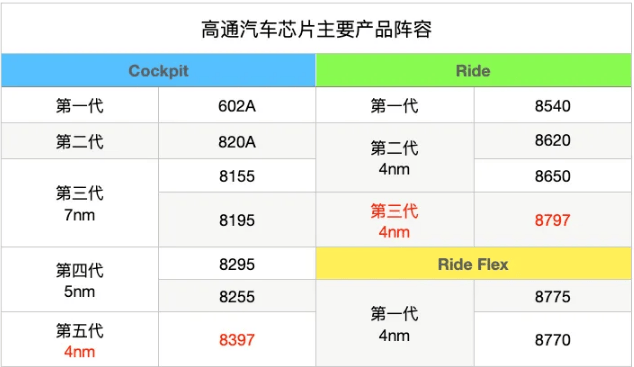Select the 8295 cell
The image size is (634, 367).
(x=237, y=264)
